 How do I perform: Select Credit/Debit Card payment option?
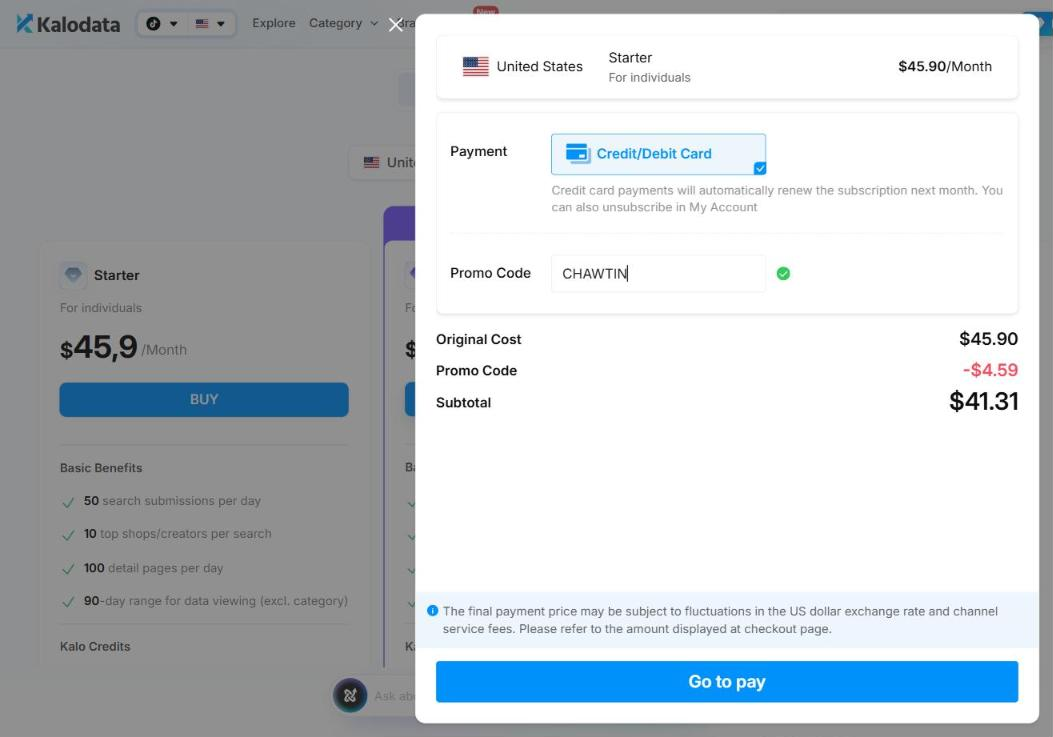pos(658,154)
